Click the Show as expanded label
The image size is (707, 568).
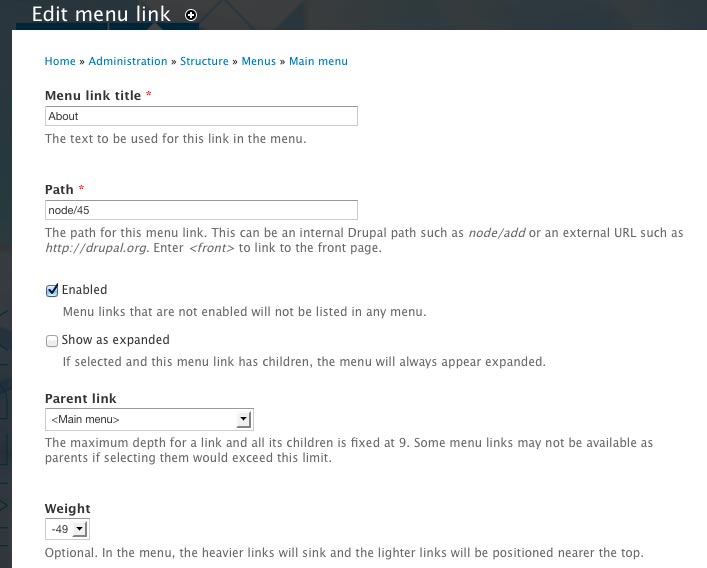[x=115, y=340]
